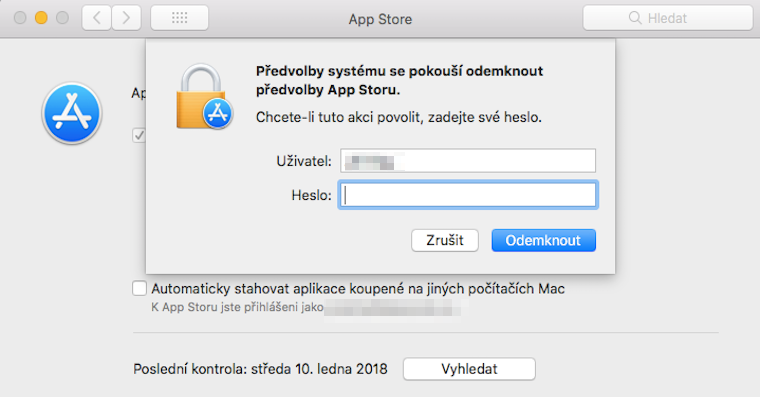This screenshot has width=760, height=397.
Task: Enable automatic download of purchased apps checkbox
Action: (x=140, y=288)
